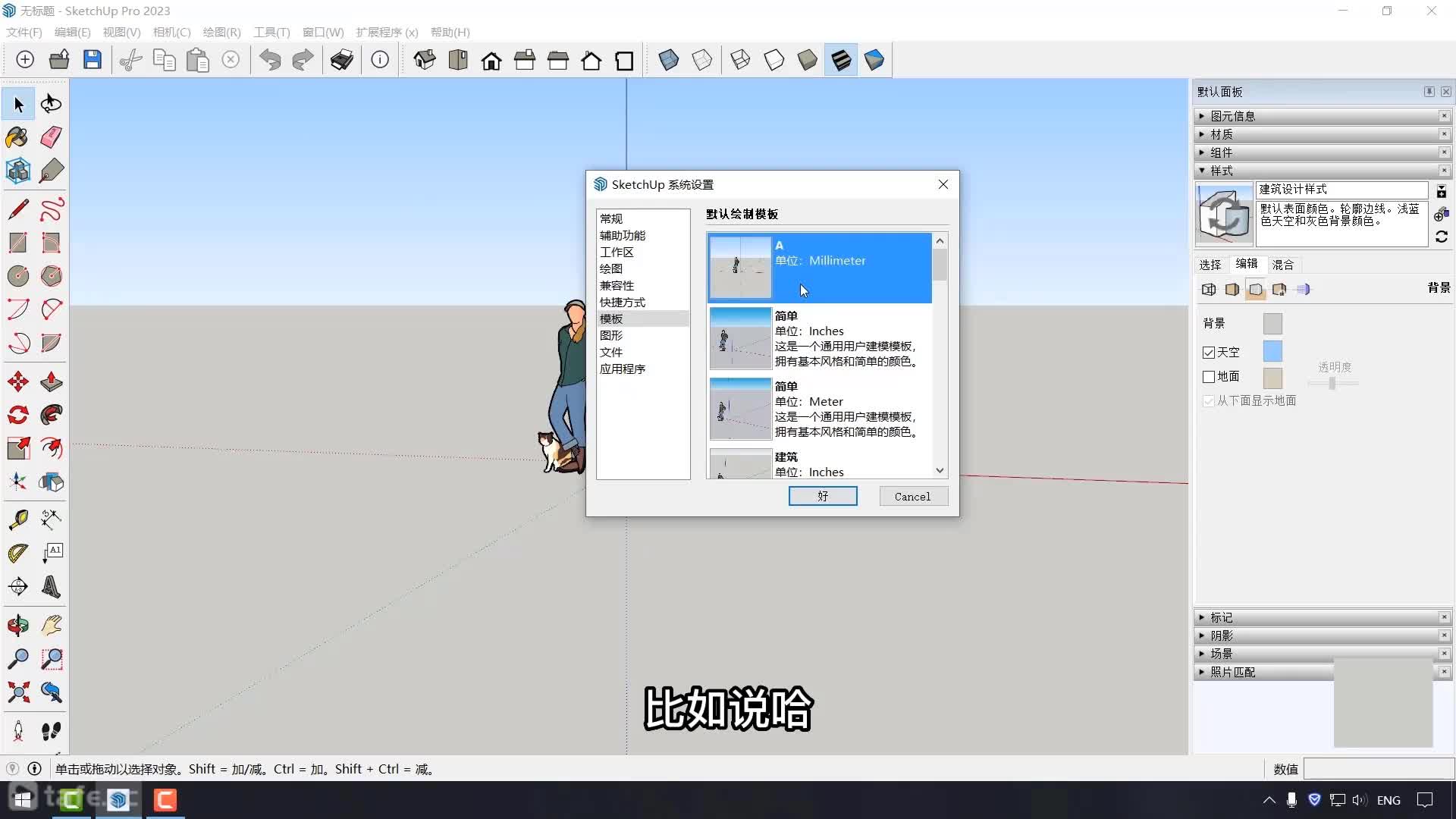Select the Pan hand tool
Screen dimensions: 1456x819
click(52, 626)
